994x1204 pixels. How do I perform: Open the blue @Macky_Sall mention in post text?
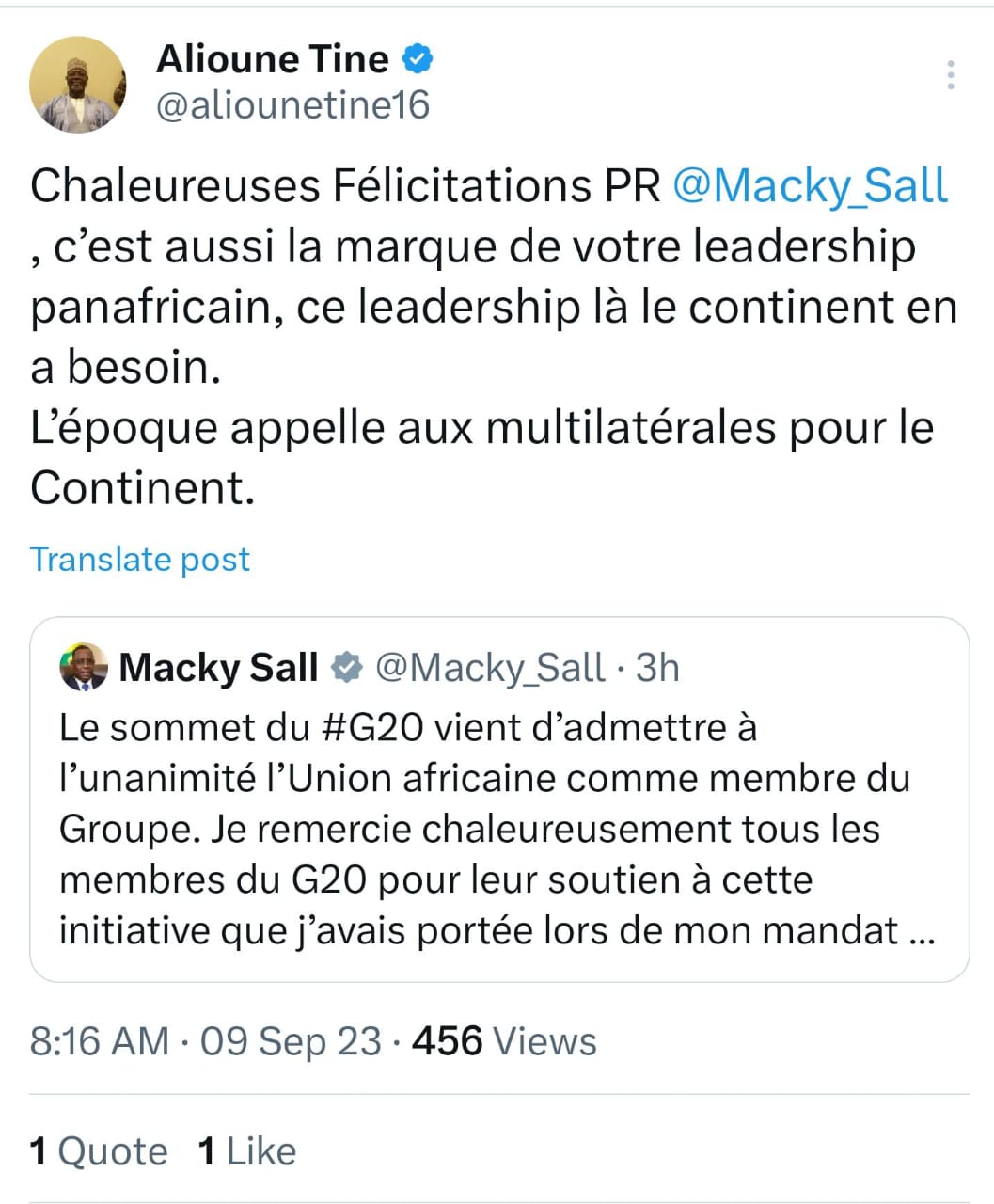tap(810, 185)
